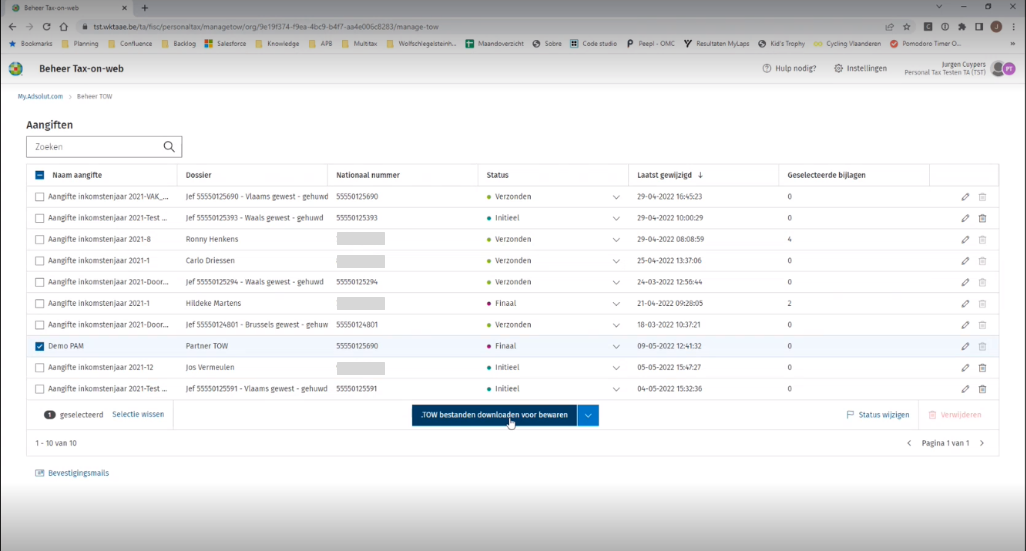Click Status wijzigen button
1026x551 pixels.
point(877,414)
